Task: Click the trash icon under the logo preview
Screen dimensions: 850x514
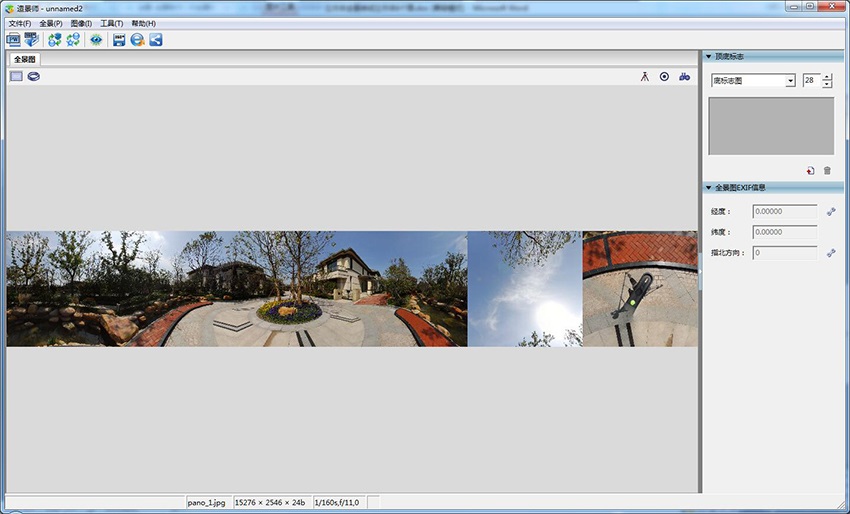Action: pos(827,171)
